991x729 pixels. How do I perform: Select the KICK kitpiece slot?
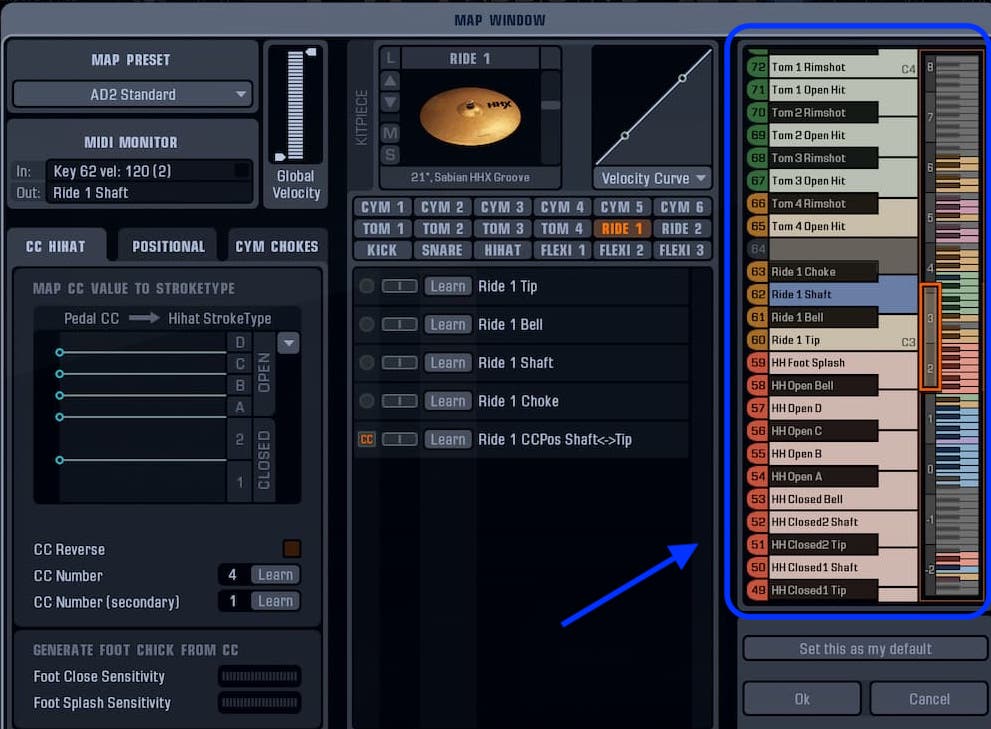coord(382,250)
